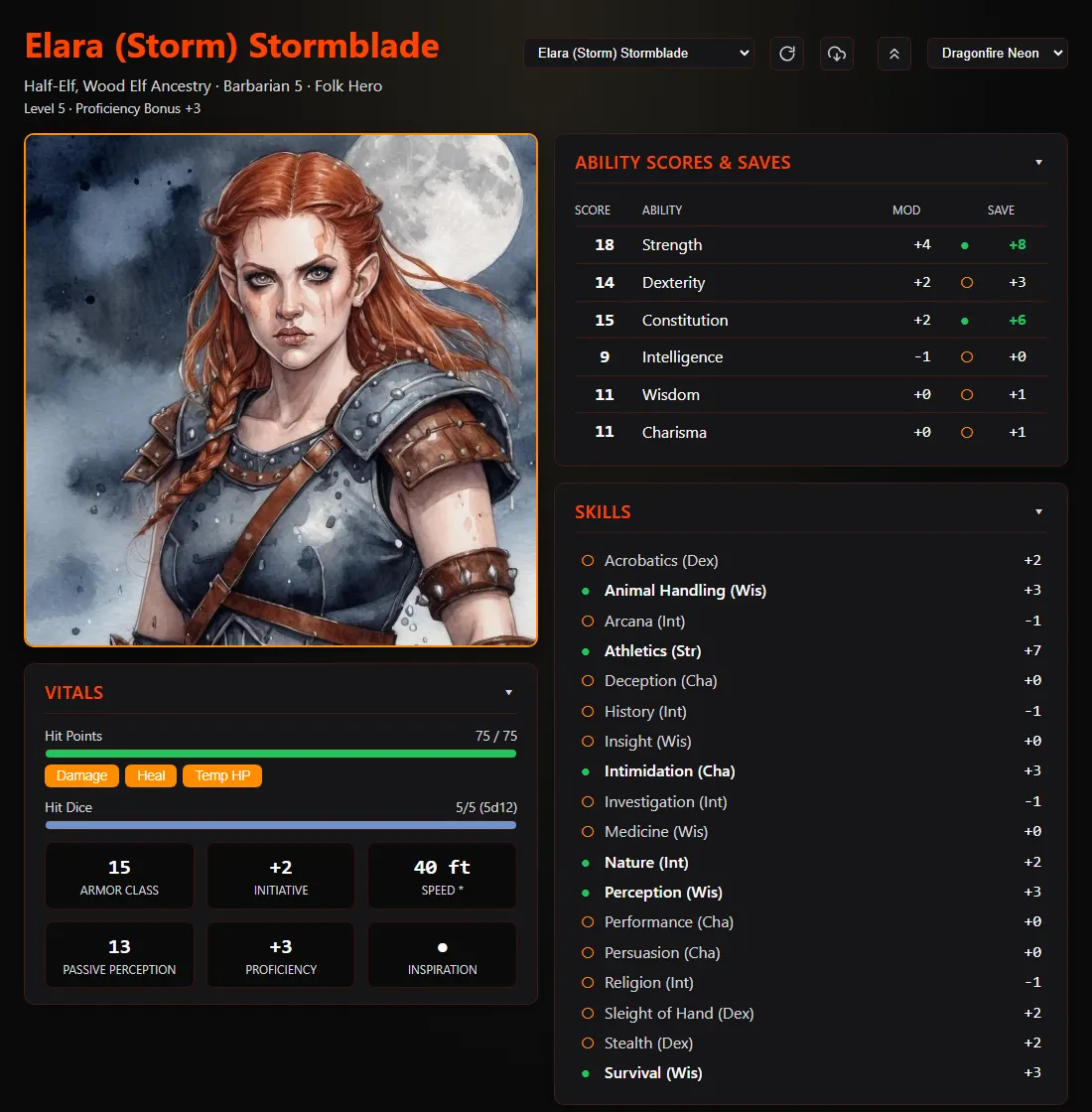This screenshot has width=1092, height=1112.
Task: Click the Strength score 18
Action: point(605,244)
